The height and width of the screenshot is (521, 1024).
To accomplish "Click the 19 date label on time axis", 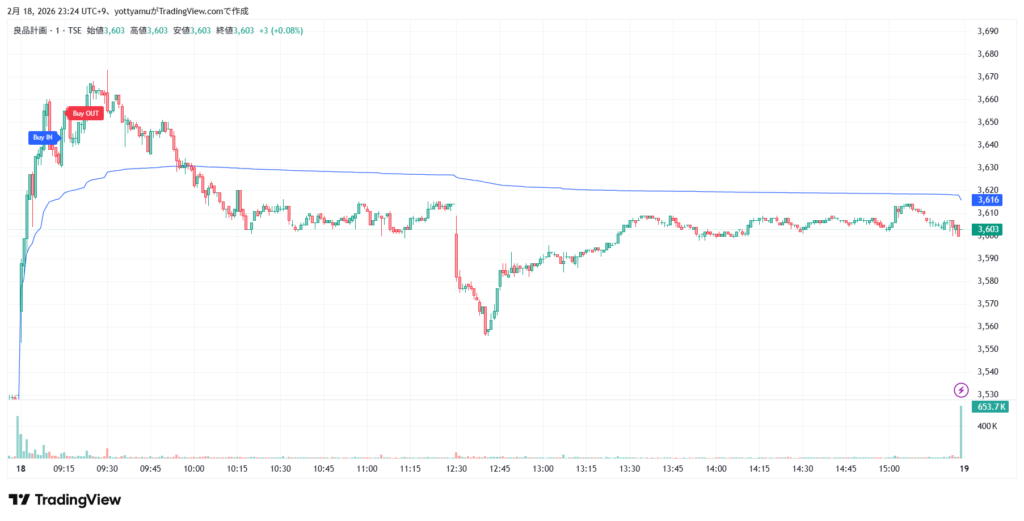I will tap(961, 468).
